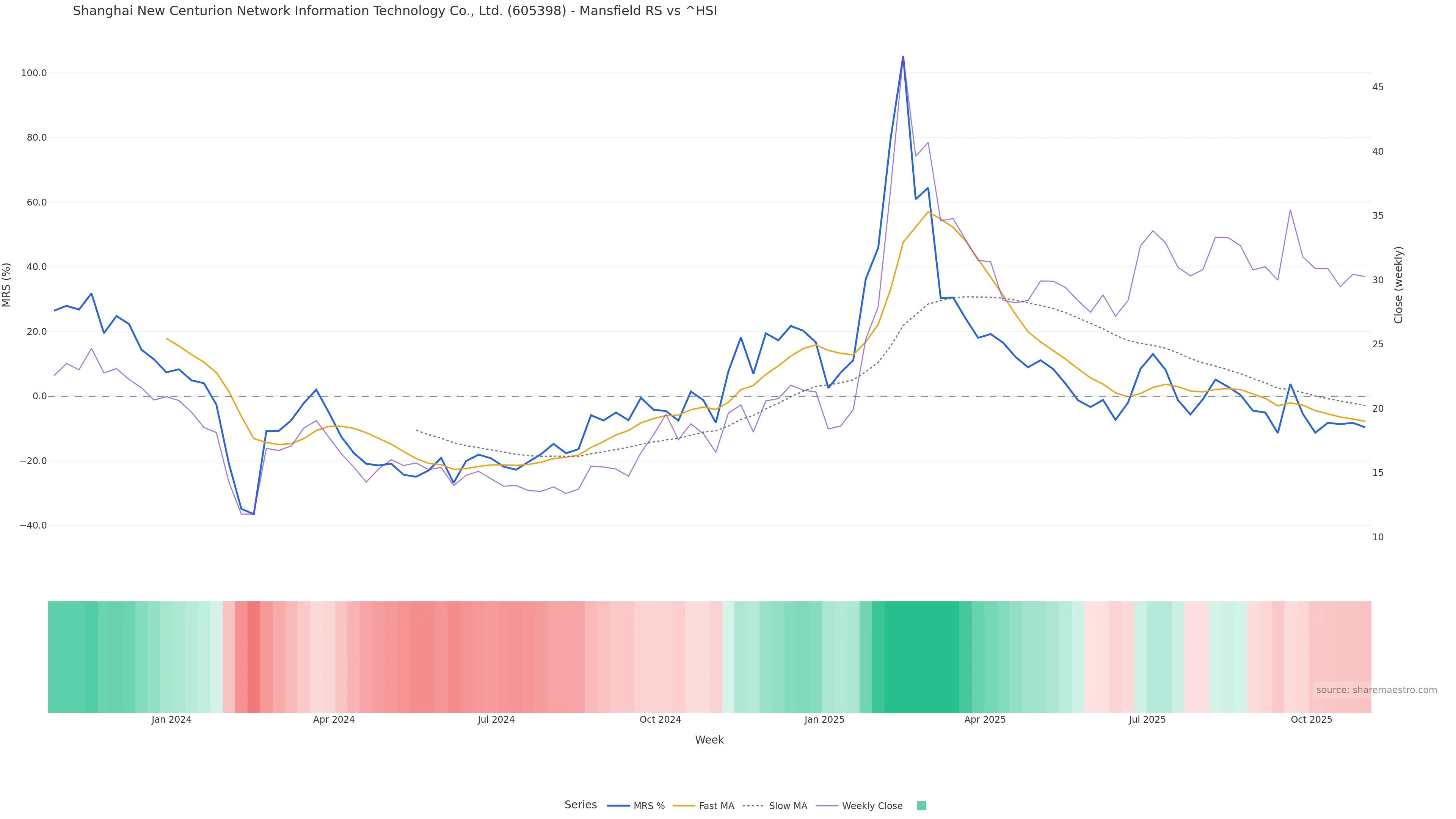
Task: Click the green legend color swatch
Action: click(x=921, y=806)
